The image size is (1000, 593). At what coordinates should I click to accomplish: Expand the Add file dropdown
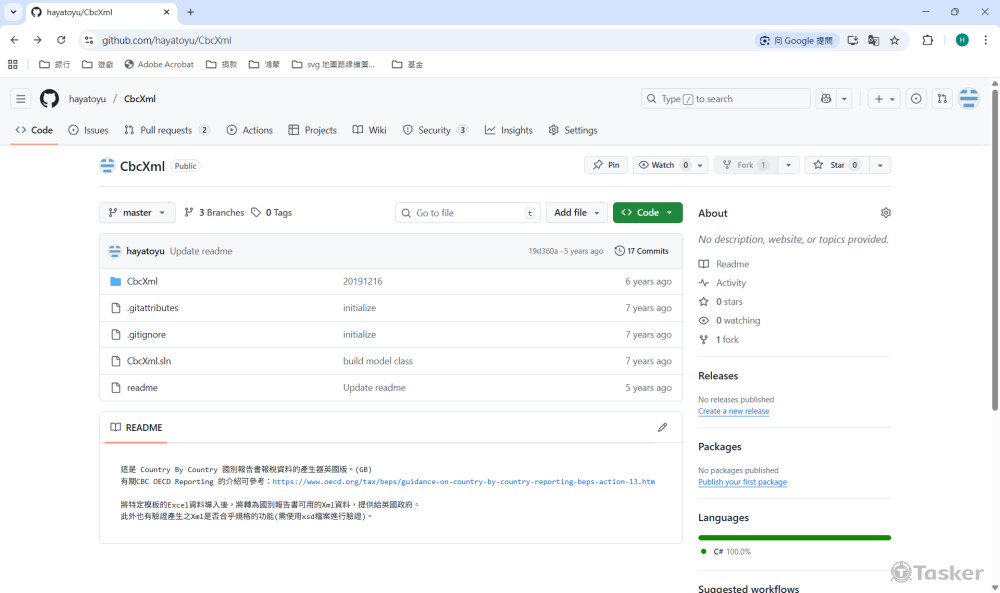tap(577, 213)
